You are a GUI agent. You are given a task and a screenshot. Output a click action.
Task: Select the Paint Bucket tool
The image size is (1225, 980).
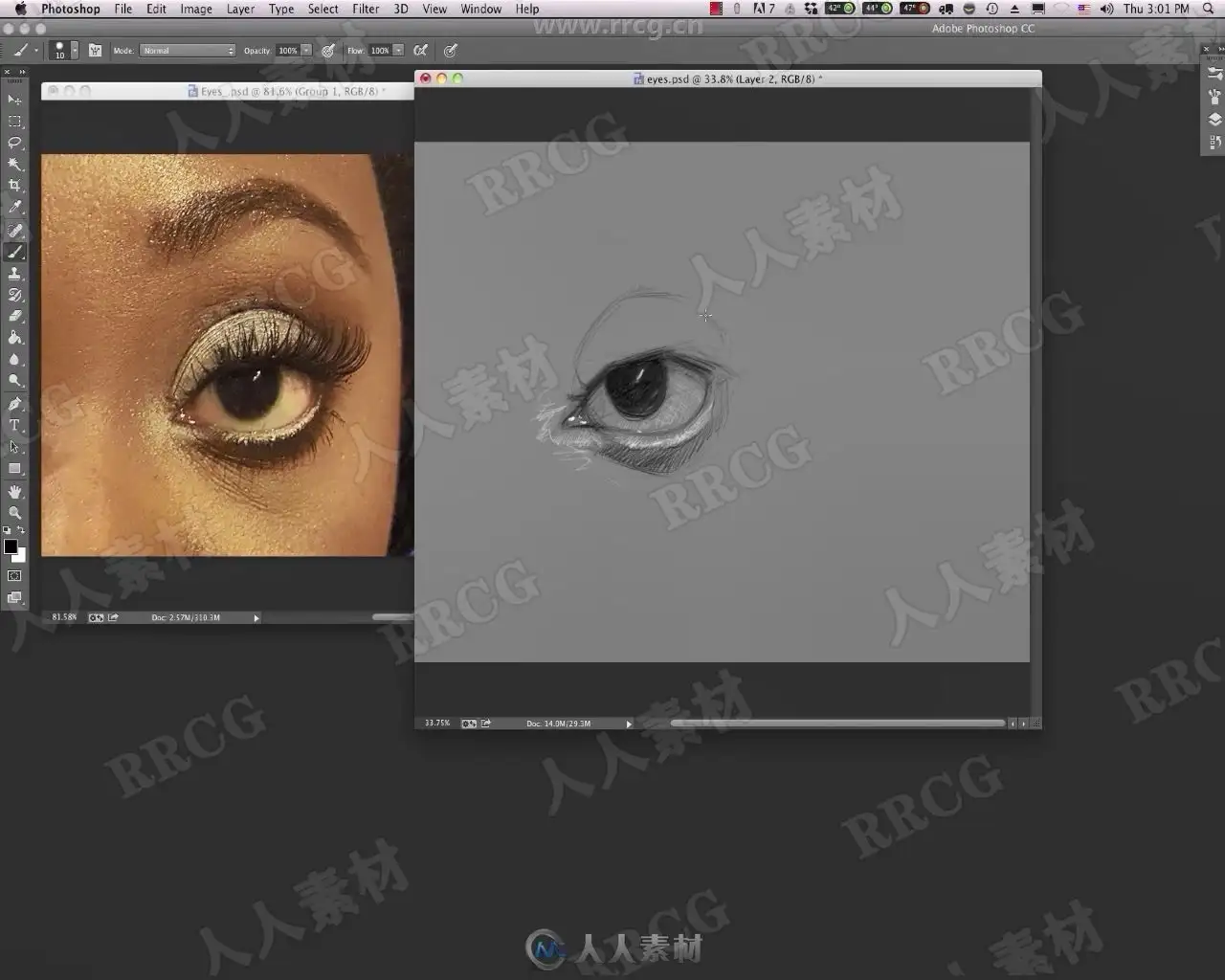(x=14, y=338)
